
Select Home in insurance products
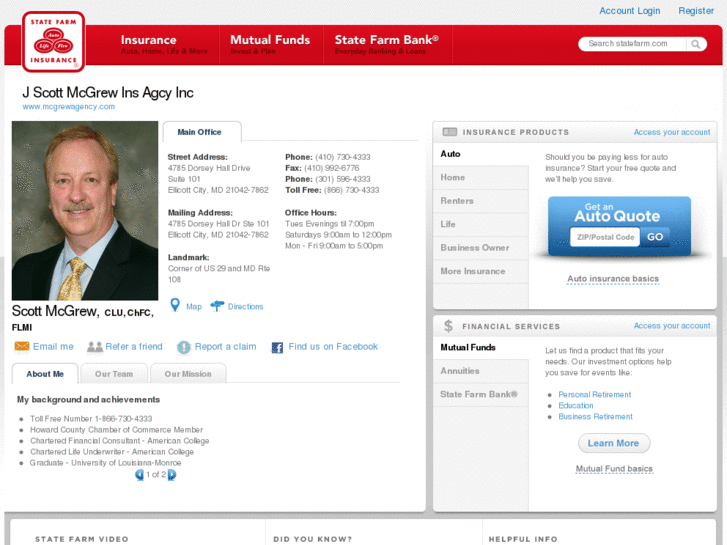(481, 178)
